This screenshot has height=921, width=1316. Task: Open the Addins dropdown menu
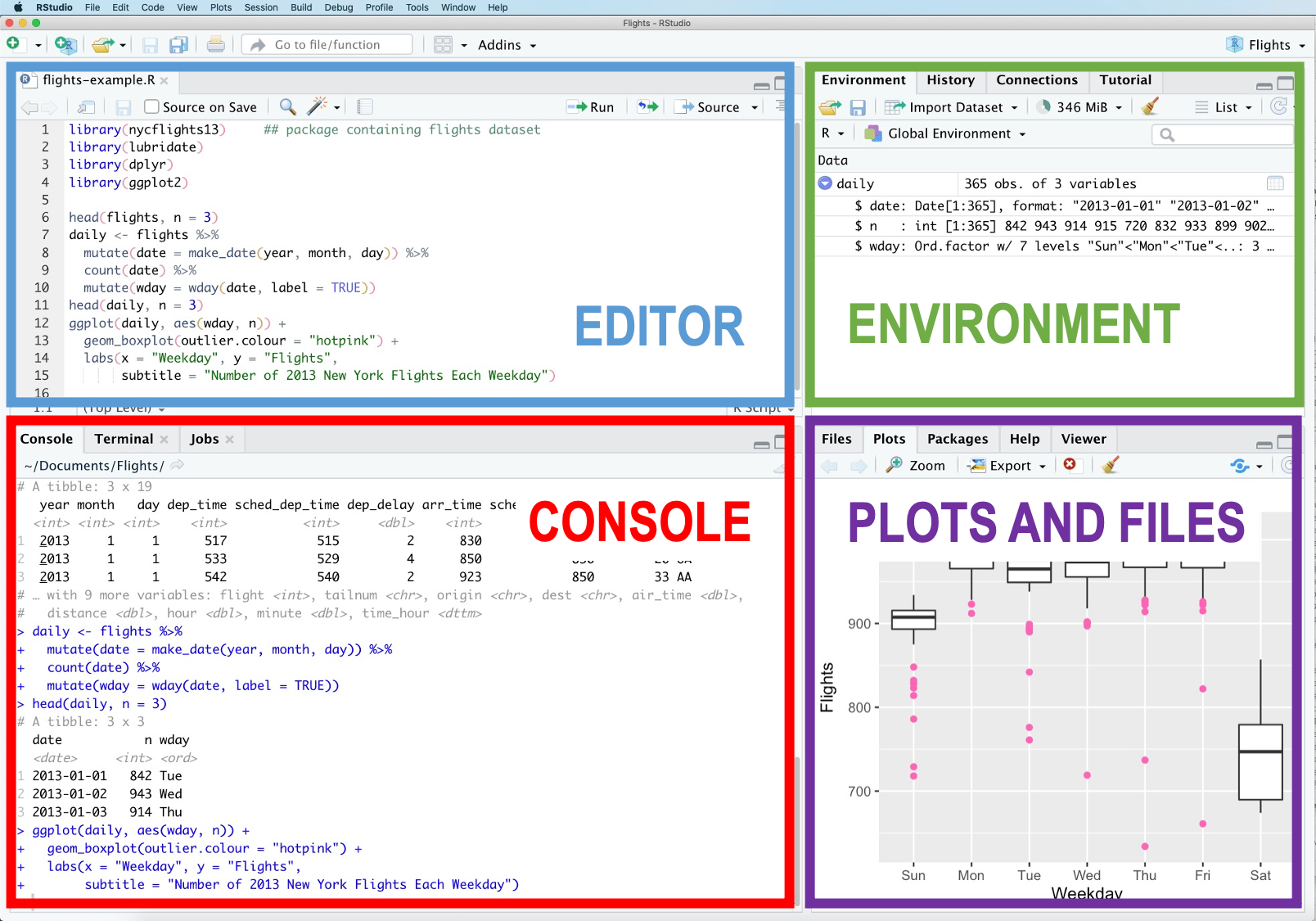(507, 45)
